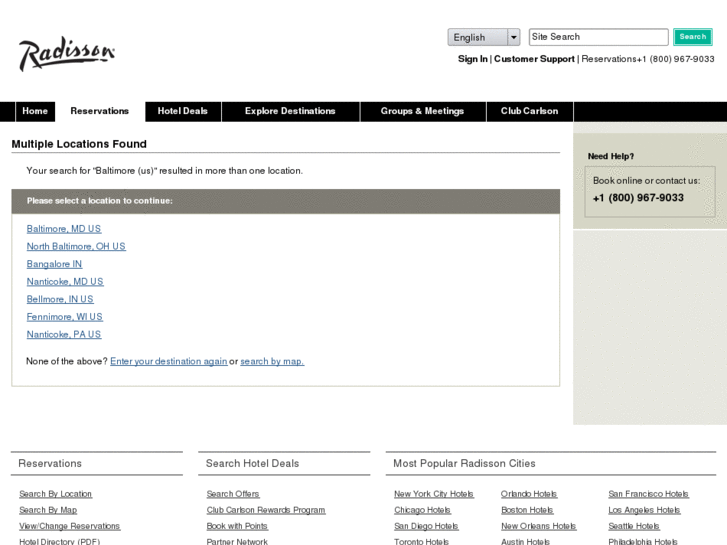
Task: Click the Multiple Locations Found heading
Action: (79, 144)
